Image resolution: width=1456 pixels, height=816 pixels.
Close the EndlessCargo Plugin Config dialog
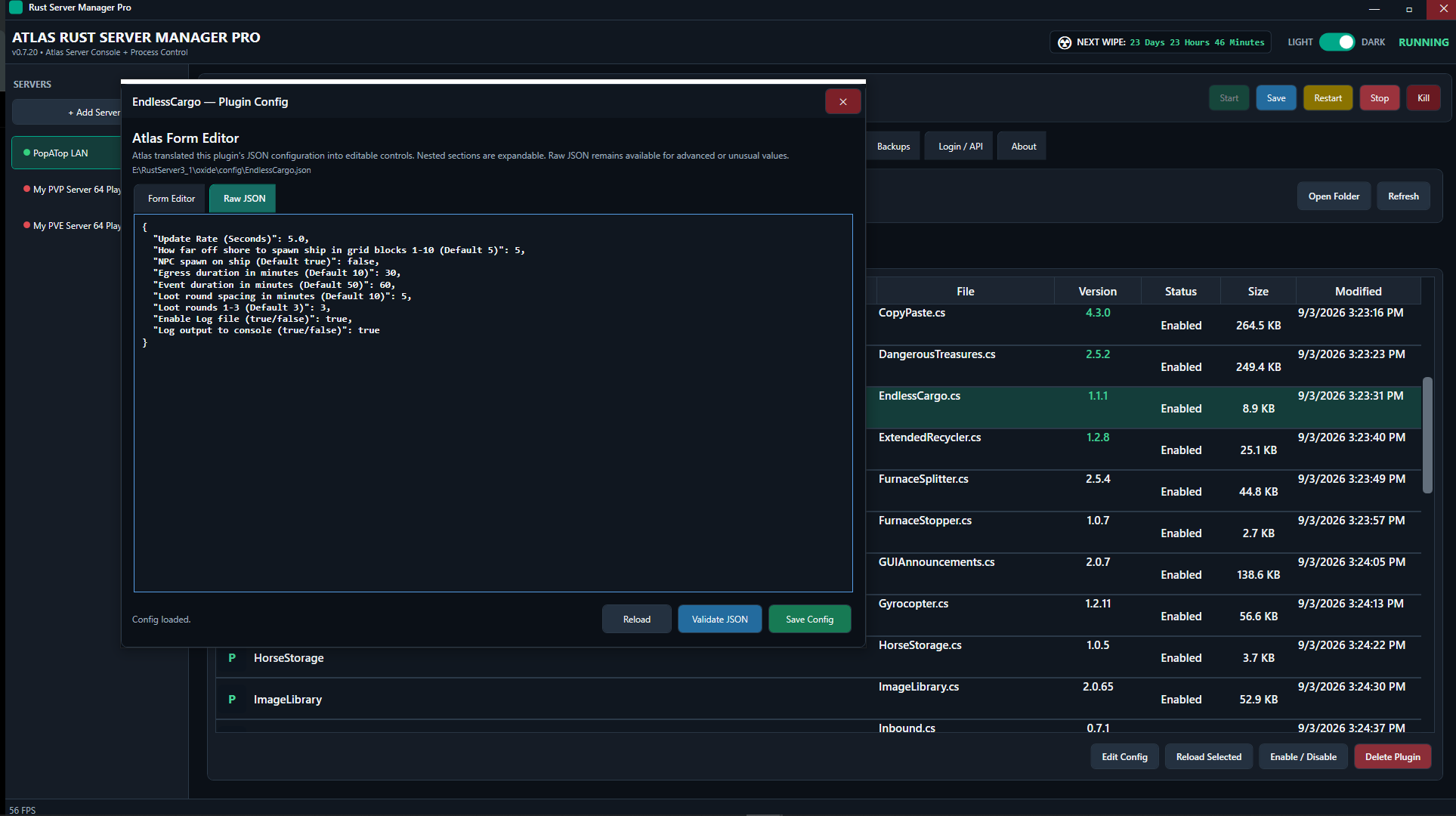pyautogui.click(x=842, y=101)
